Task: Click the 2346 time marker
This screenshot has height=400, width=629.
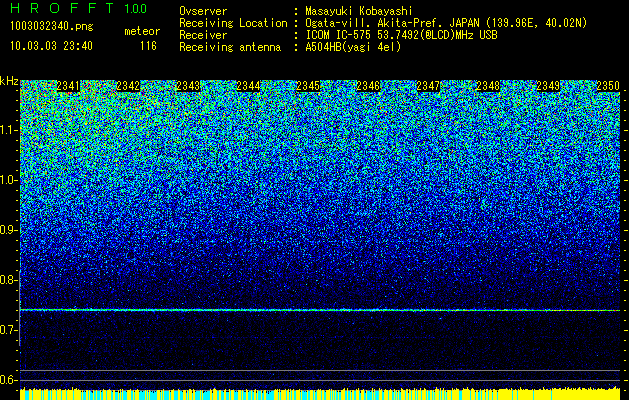Action: click(x=368, y=86)
